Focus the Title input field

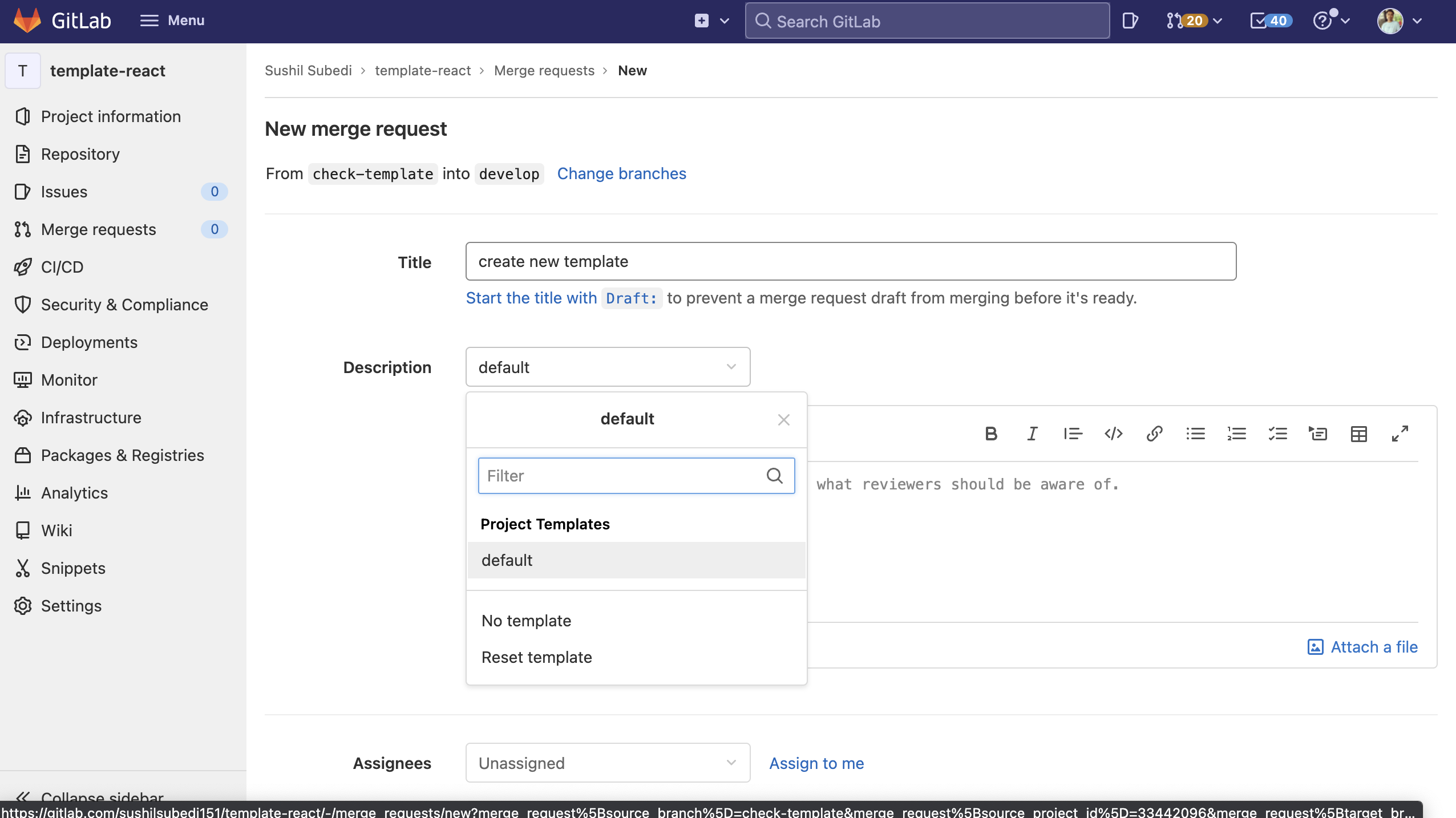pos(851,261)
